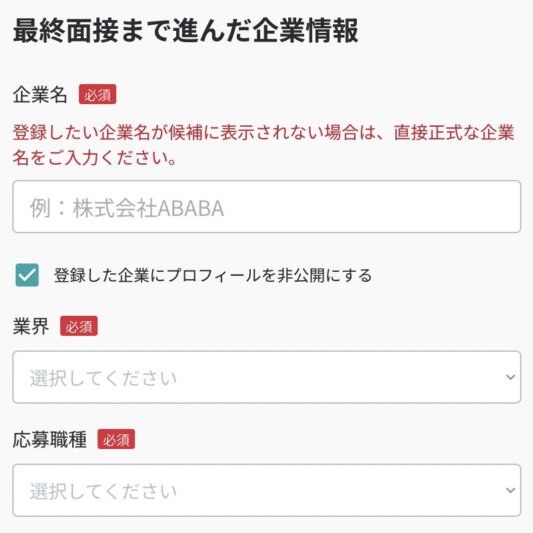Click the 名をご入力ください hint line
Viewport: 533px width, 533px height.
(94, 158)
